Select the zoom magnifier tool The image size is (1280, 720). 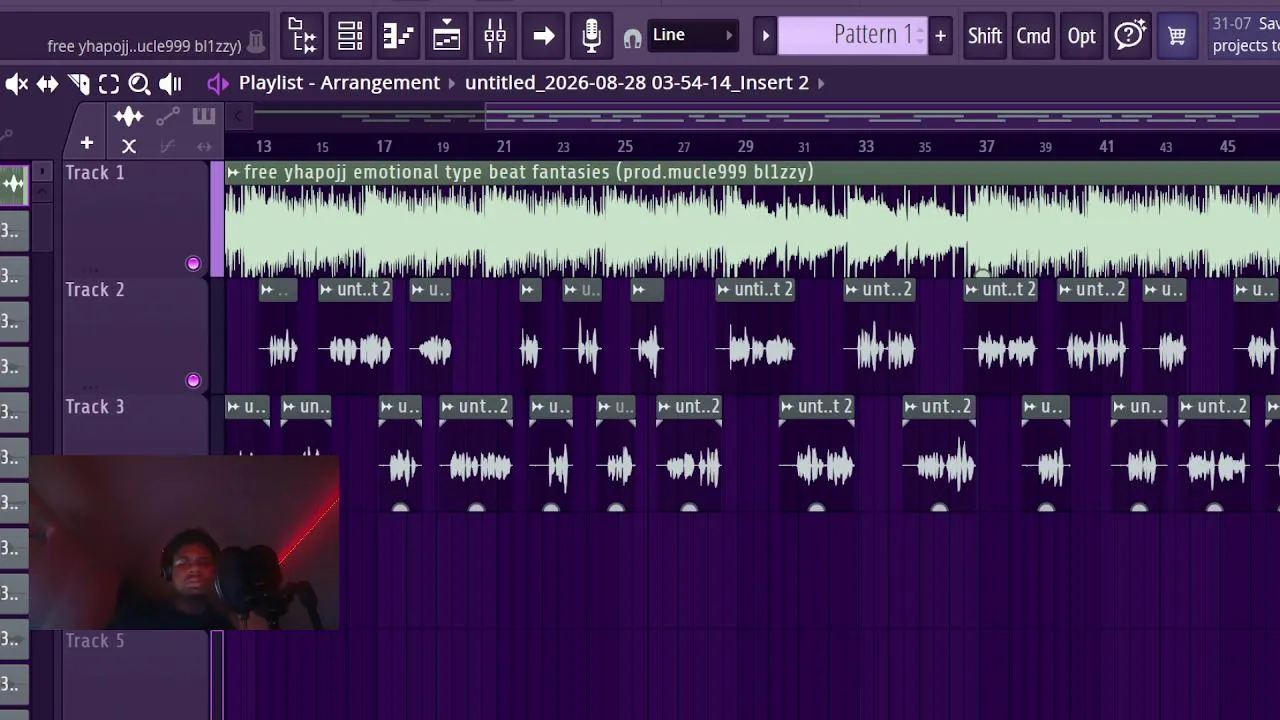point(139,84)
